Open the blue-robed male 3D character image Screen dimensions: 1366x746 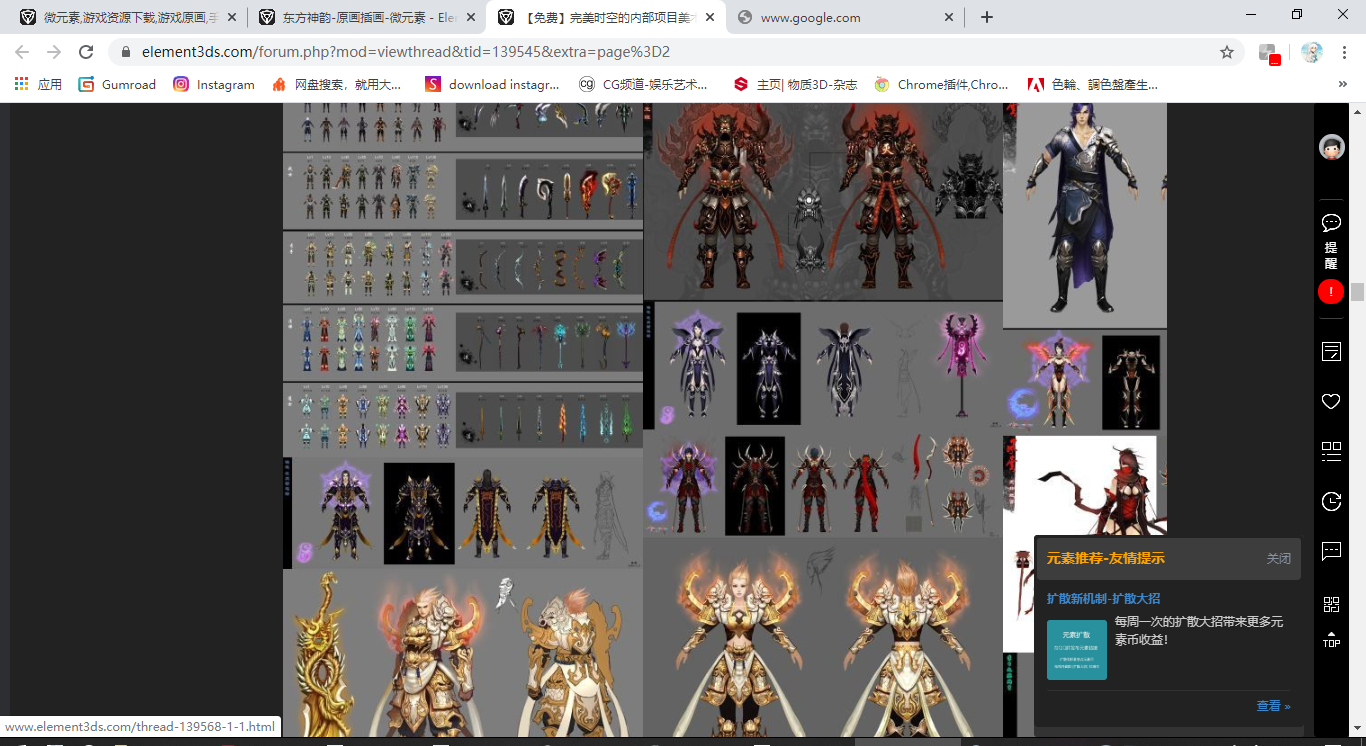[x=1085, y=215]
